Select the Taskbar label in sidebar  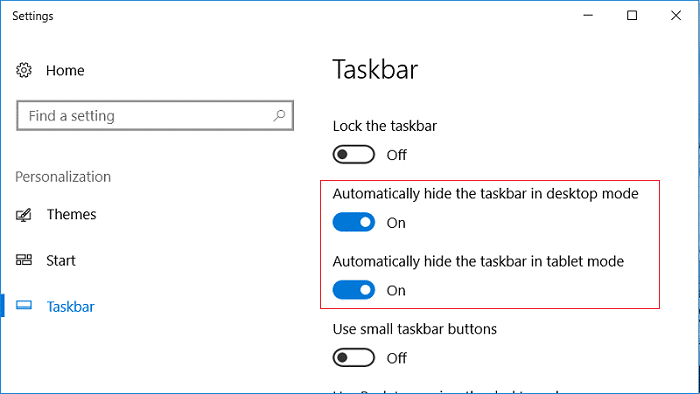click(71, 307)
